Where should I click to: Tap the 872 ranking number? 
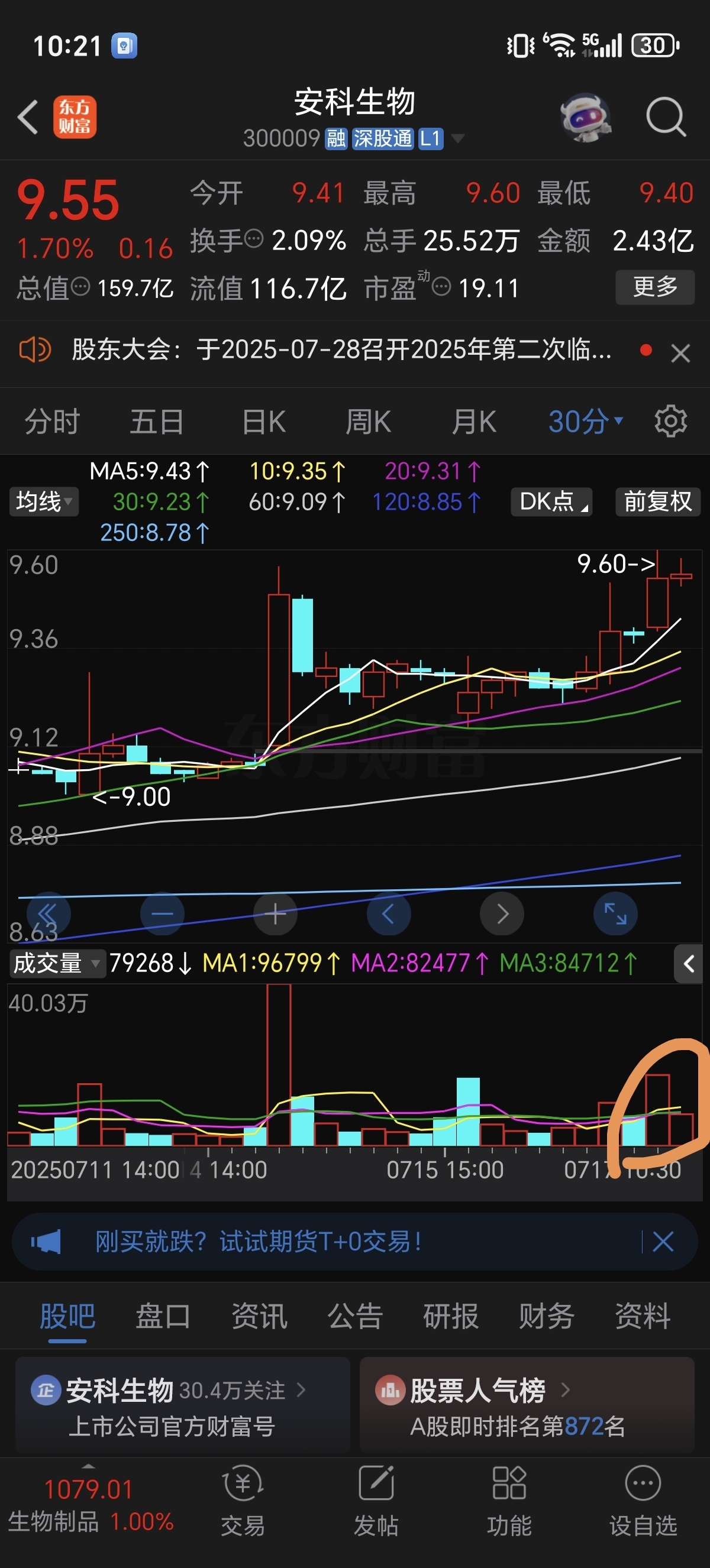point(584,1426)
